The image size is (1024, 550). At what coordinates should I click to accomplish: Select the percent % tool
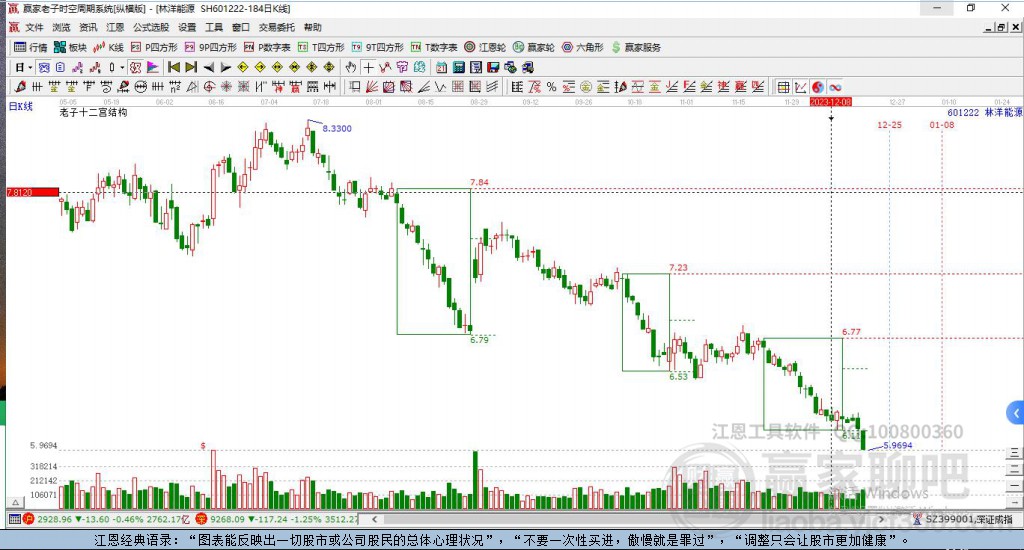(x=552, y=87)
